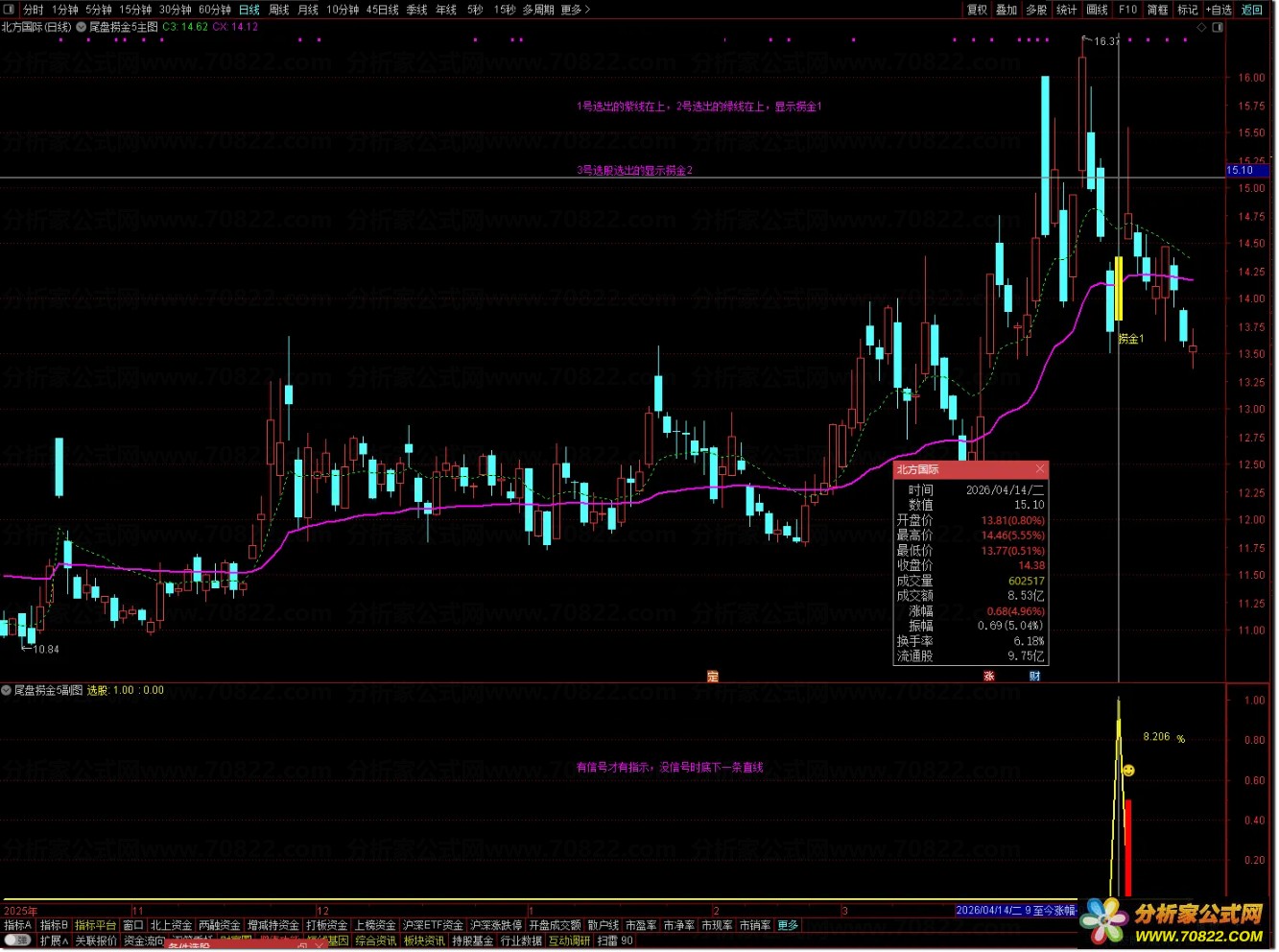Click the orange 定 marker on the chart
1279x952 pixels.
713,677
